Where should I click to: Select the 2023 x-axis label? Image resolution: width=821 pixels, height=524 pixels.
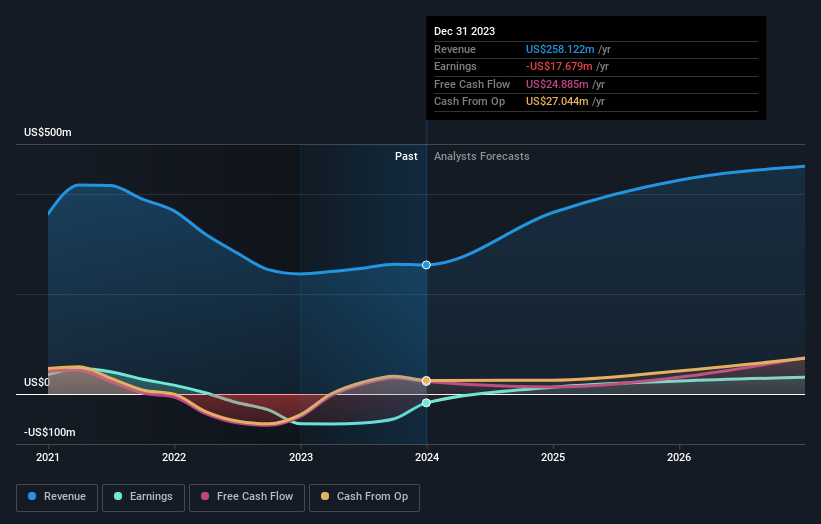[x=301, y=458]
